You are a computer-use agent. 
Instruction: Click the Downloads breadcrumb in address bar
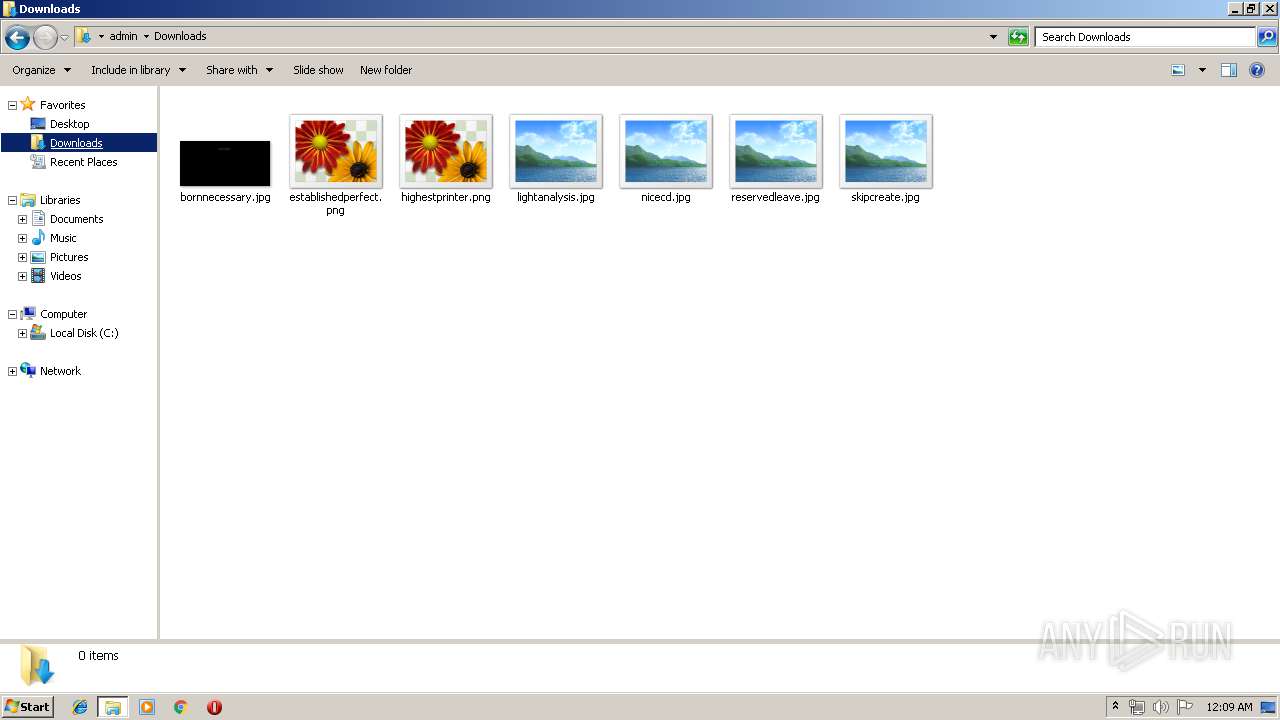(x=180, y=36)
